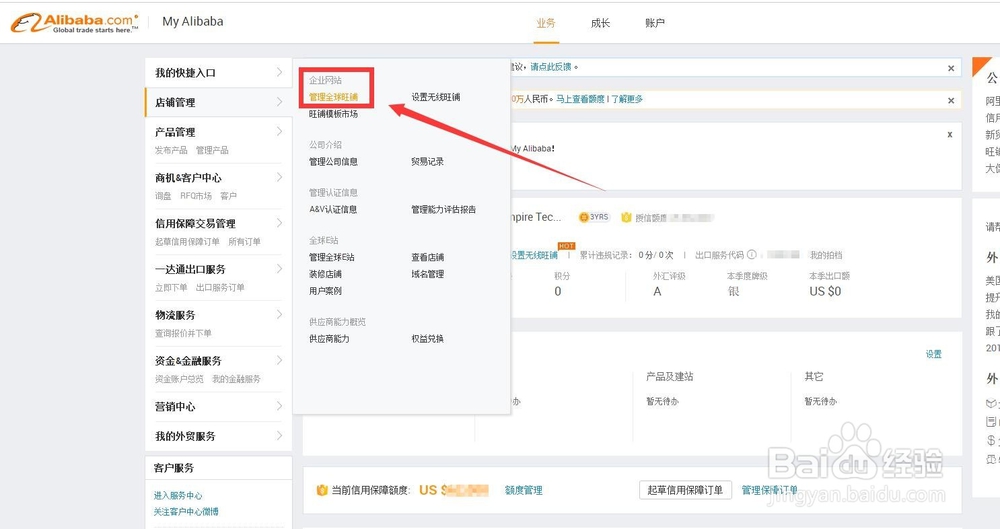The height and width of the screenshot is (529, 1000).
Task: Open 立即下单 sublink
Action: click(171, 288)
